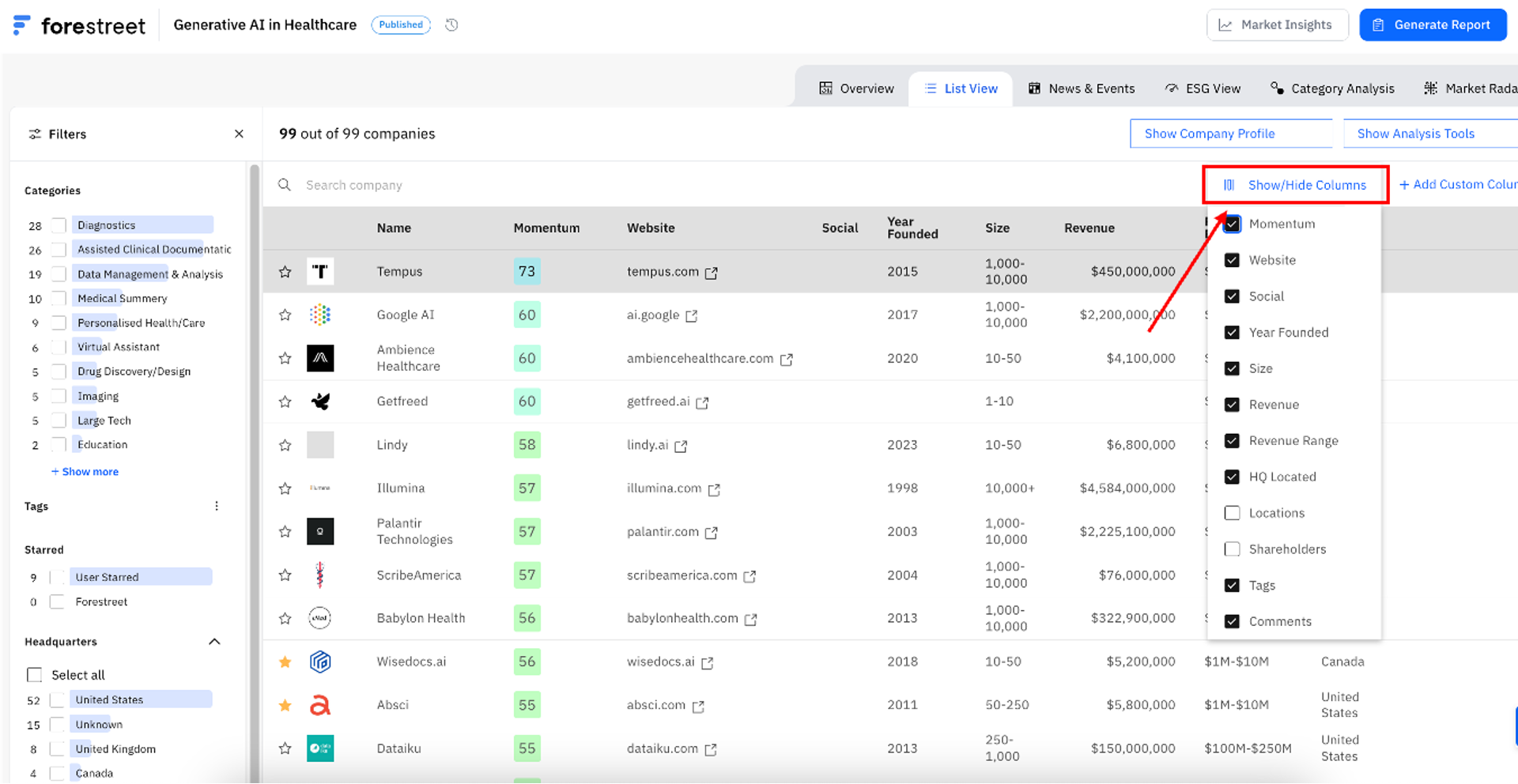1518x784 pixels.
Task: Open tempus.com external link icon
Action: [712, 273]
